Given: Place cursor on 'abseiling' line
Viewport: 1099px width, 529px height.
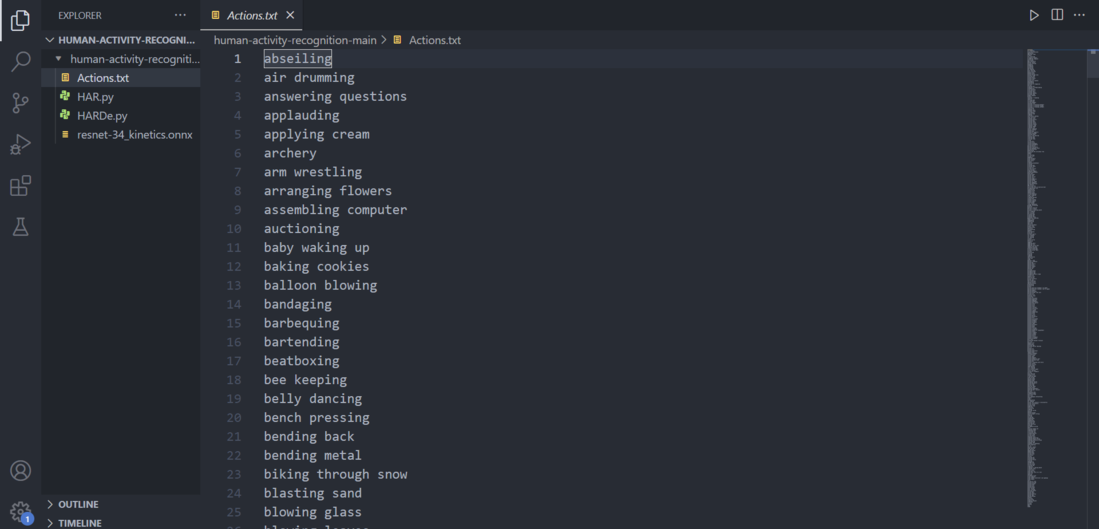Looking at the screenshot, I should coord(298,59).
